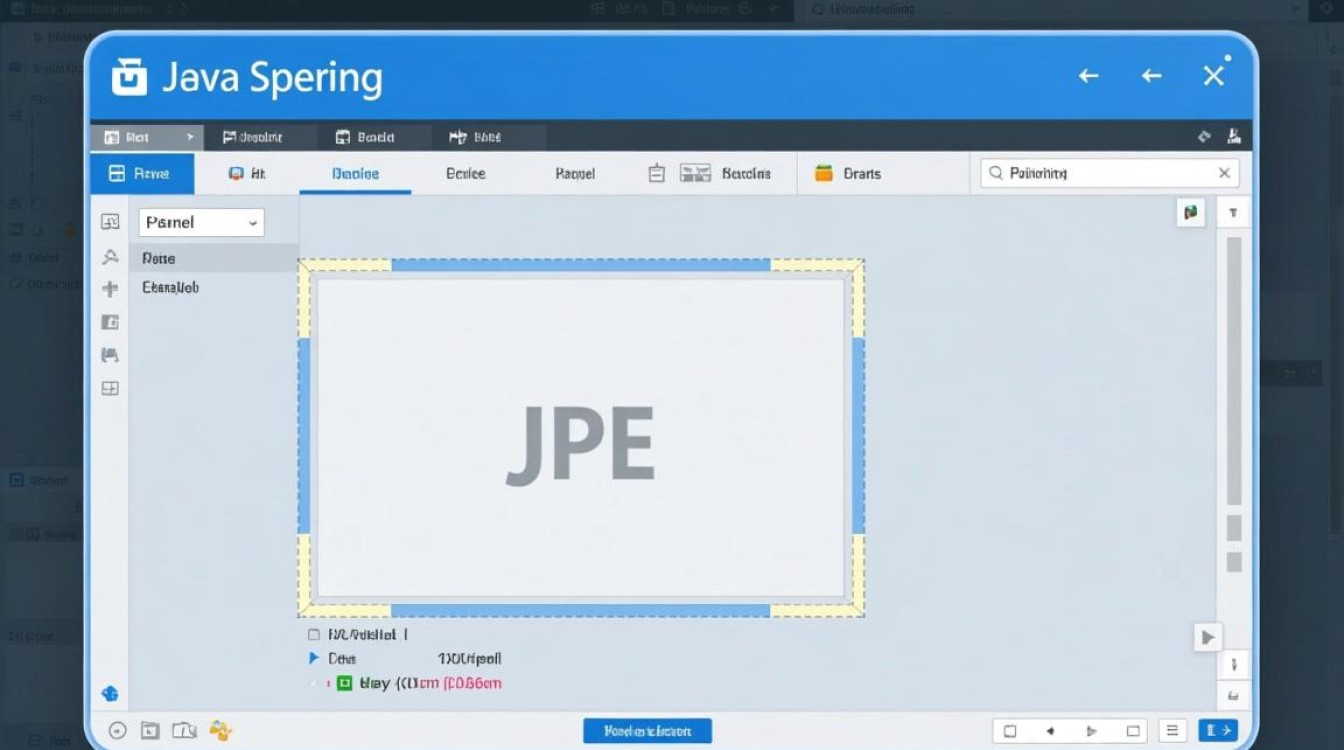The width and height of the screenshot is (1344, 750).
Task: Expand the Data row beneath the canvas
Action: point(313,658)
